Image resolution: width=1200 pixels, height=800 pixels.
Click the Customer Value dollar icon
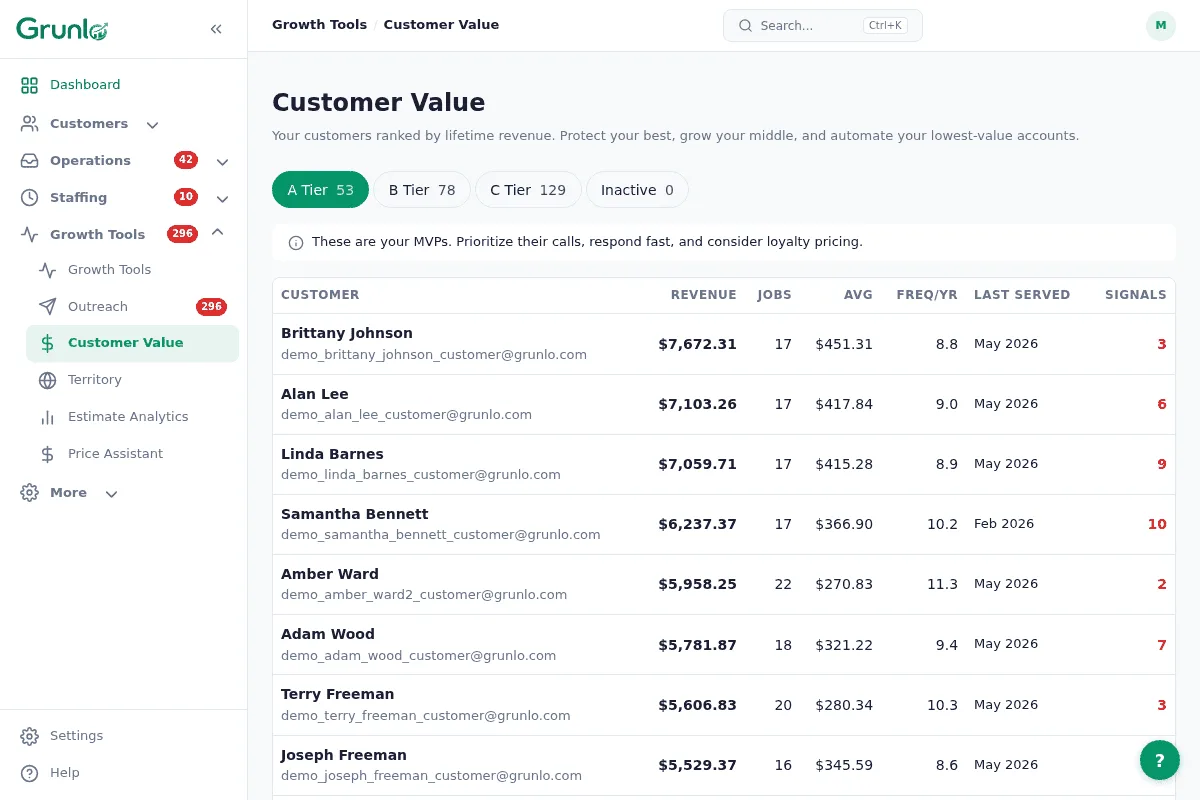(47, 343)
